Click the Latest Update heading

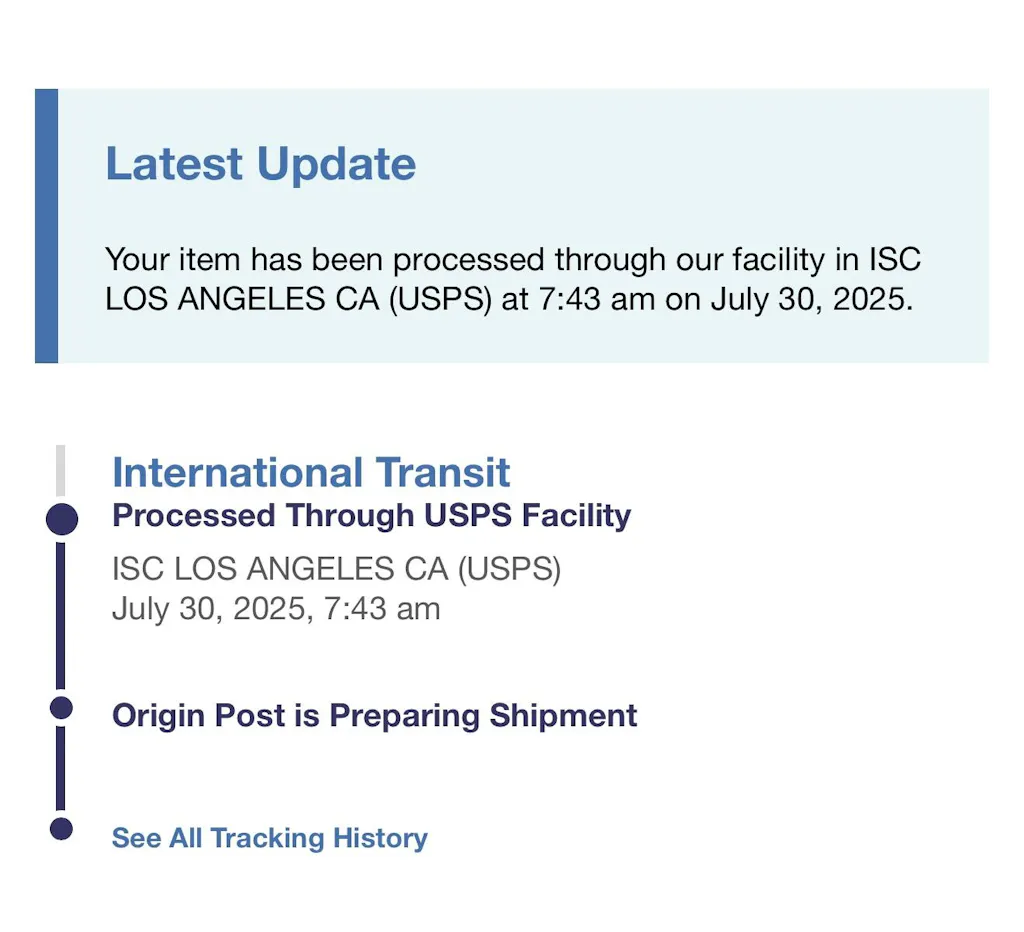click(x=260, y=164)
